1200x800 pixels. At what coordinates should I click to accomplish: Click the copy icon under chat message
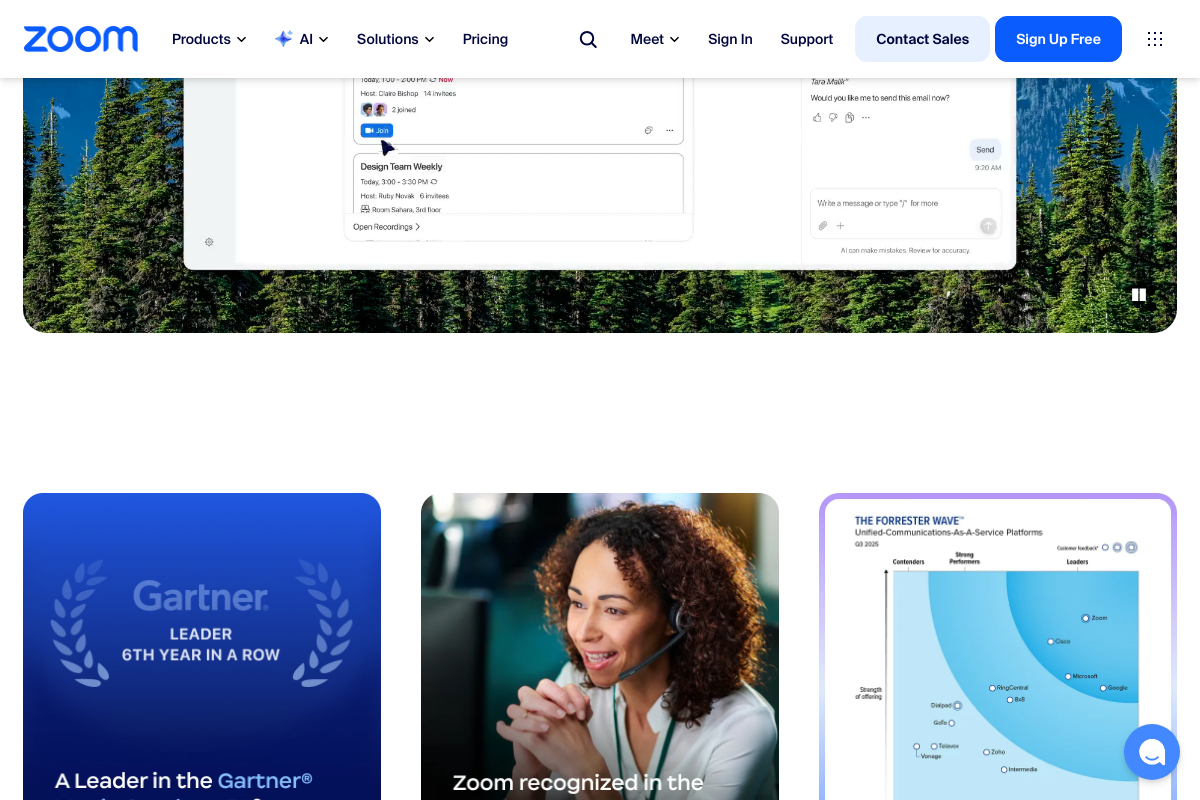(849, 117)
